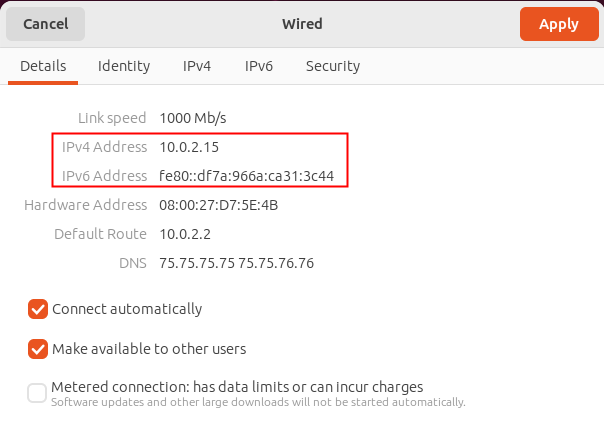Viewport: 604px width, 428px height.
Task: Click the software updates note under Metered connection
Action: click(258, 402)
